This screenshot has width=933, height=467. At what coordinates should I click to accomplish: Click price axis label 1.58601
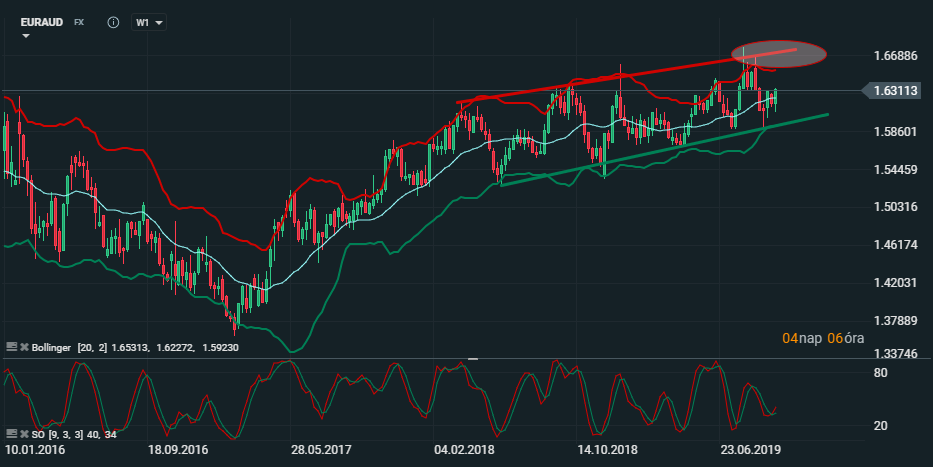tap(896, 131)
